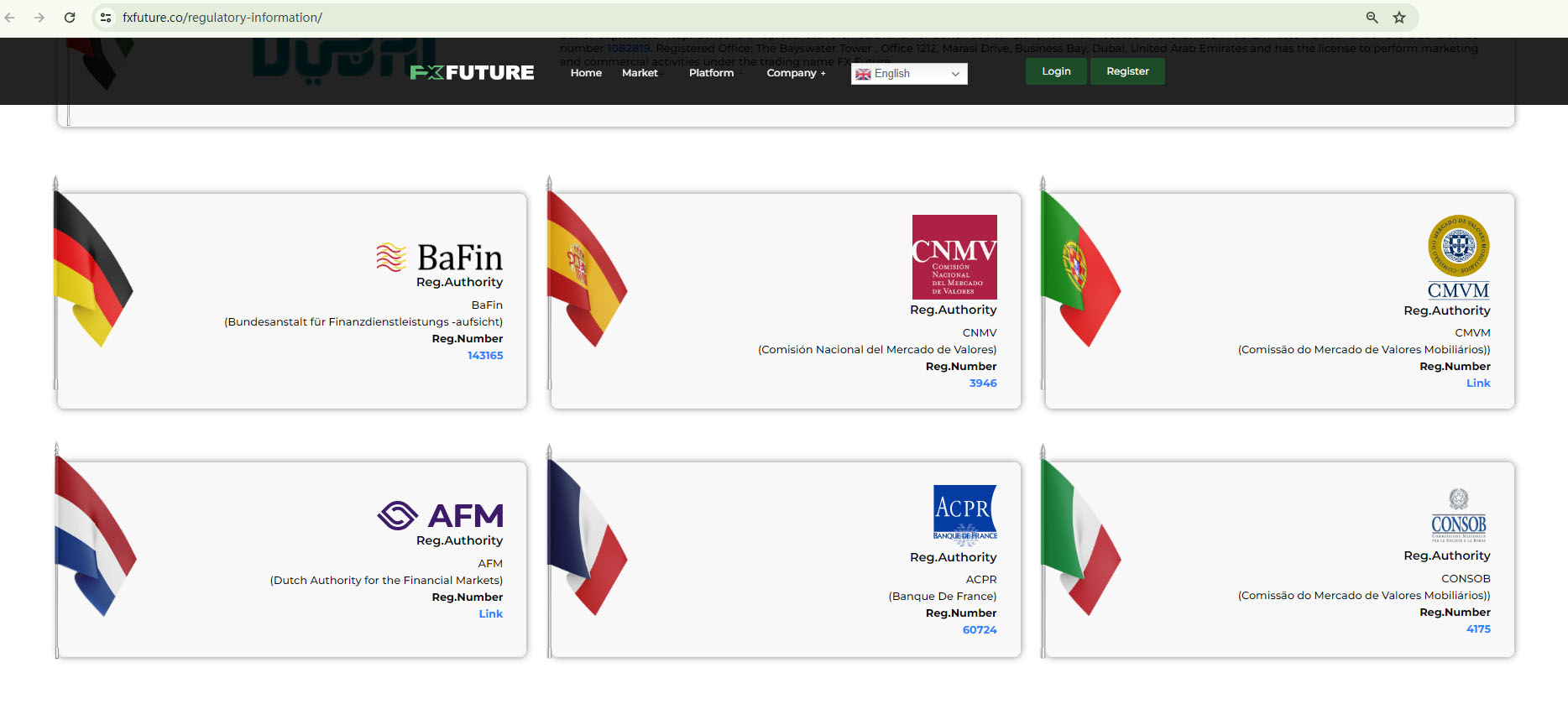Click the "Reg.Number" label on AFM card
Screen dimensions: 1568x725
[x=468, y=597]
